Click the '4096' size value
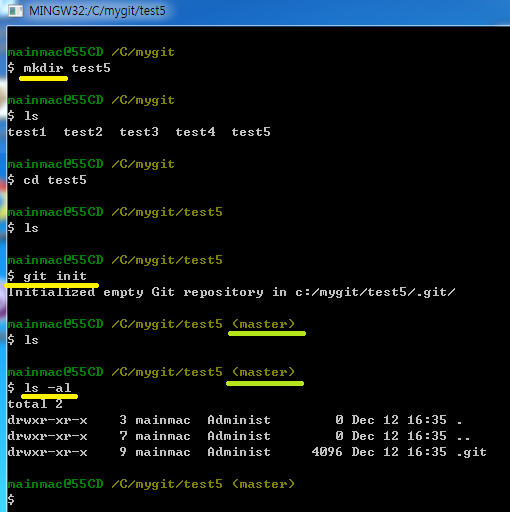This screenshot has height=512, width=510. pyautogui.click(x=327, y=452)
